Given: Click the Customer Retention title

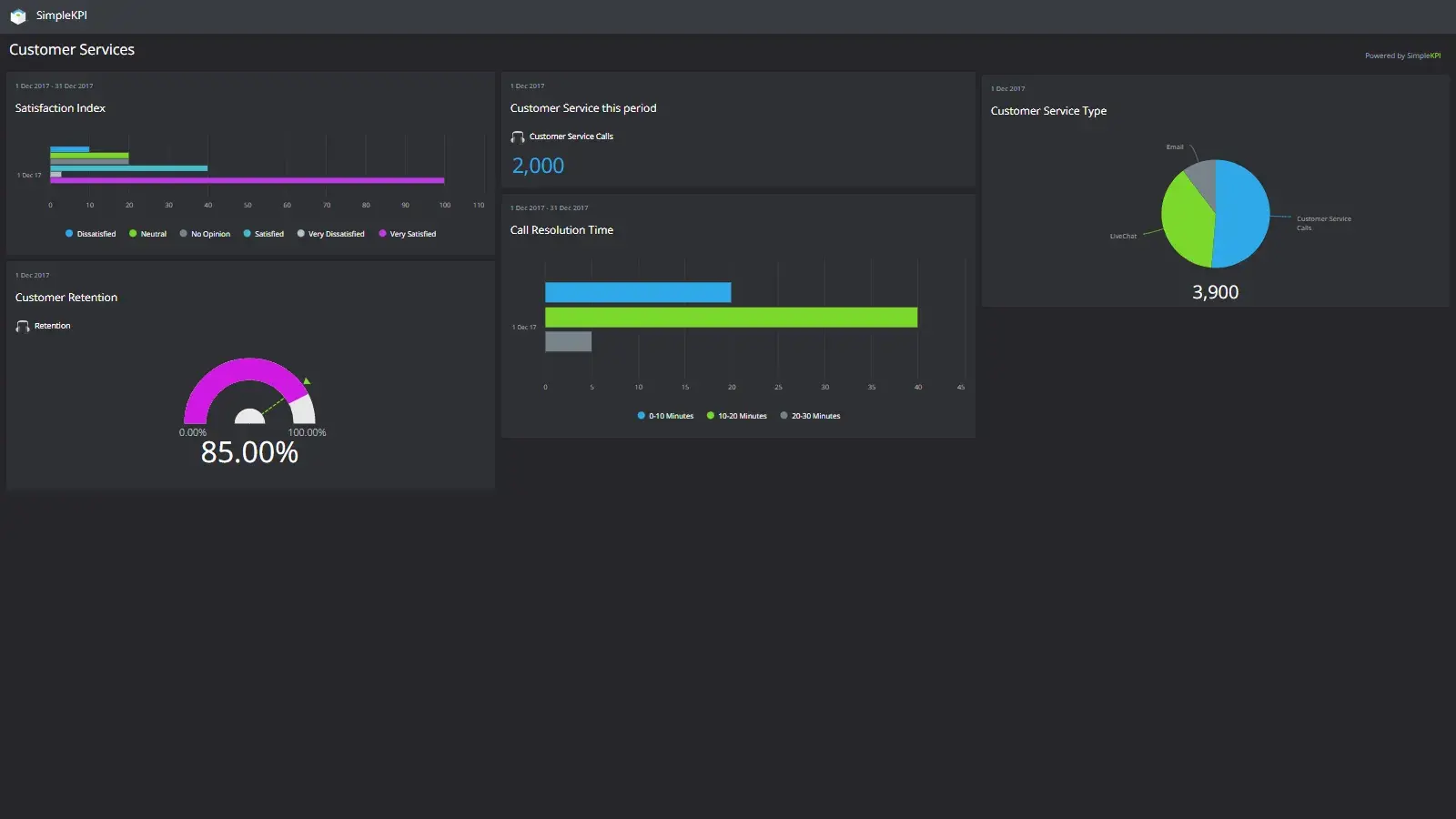Looking at the screenshot, I should tap(66, 298).
